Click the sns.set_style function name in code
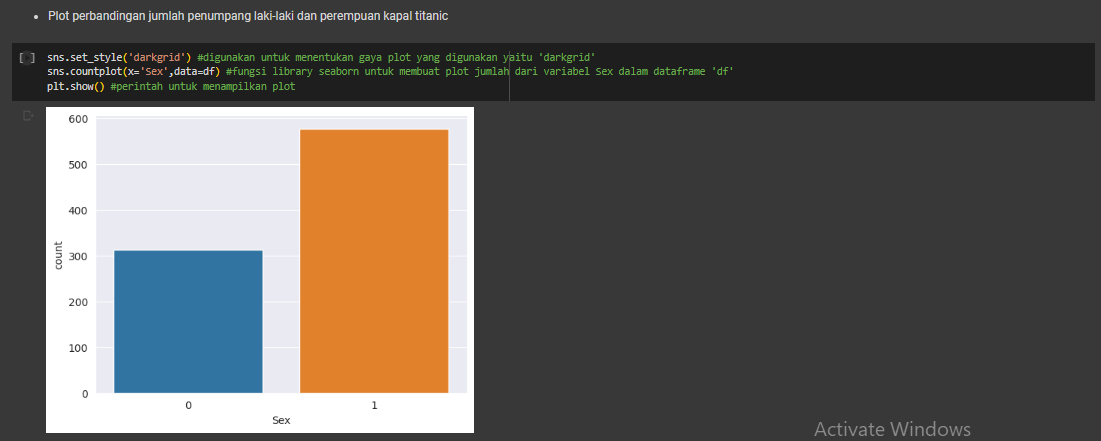Image resolution: width=1101 pixels, height=441 pixels. (x=84, y=58)
